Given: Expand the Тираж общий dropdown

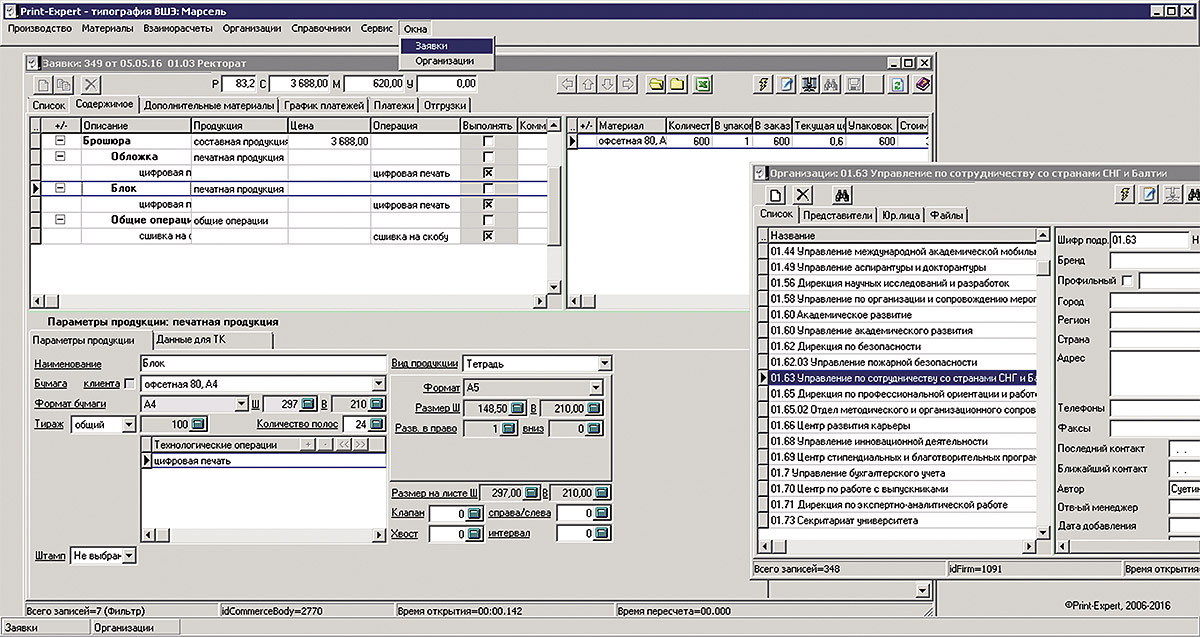Looking at the screenshot, I should 128,424.
